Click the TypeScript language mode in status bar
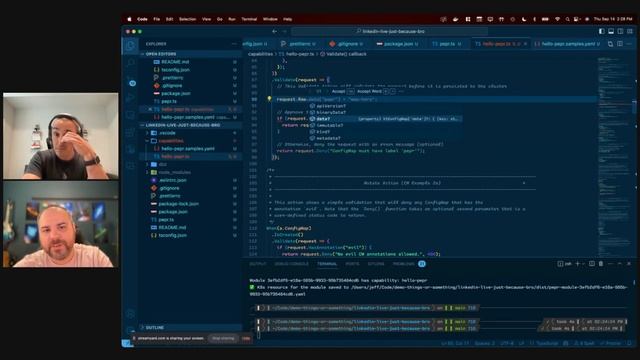Viewport: 640px width, 360px height. point(547,344)
